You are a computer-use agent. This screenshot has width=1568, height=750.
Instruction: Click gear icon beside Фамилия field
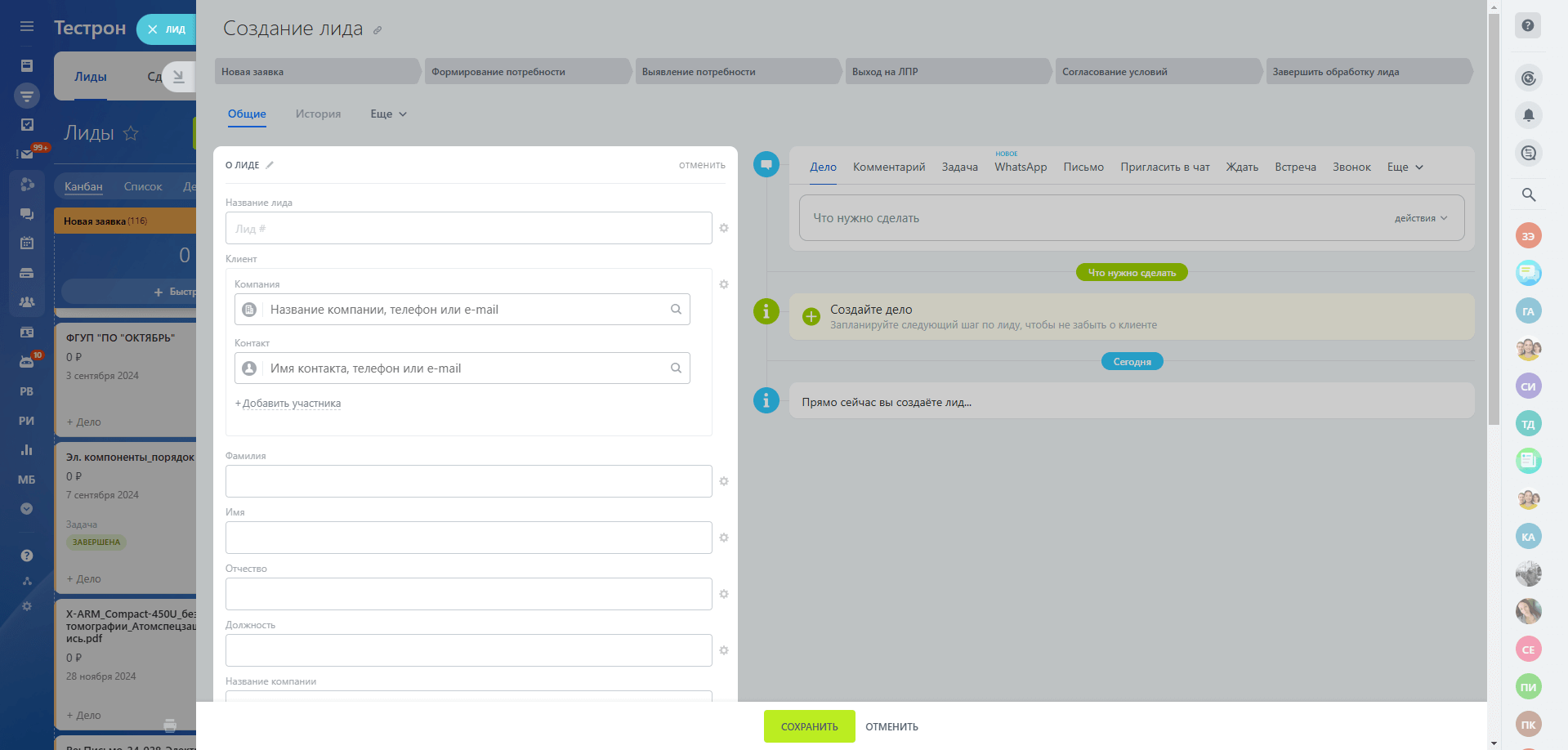723,481
